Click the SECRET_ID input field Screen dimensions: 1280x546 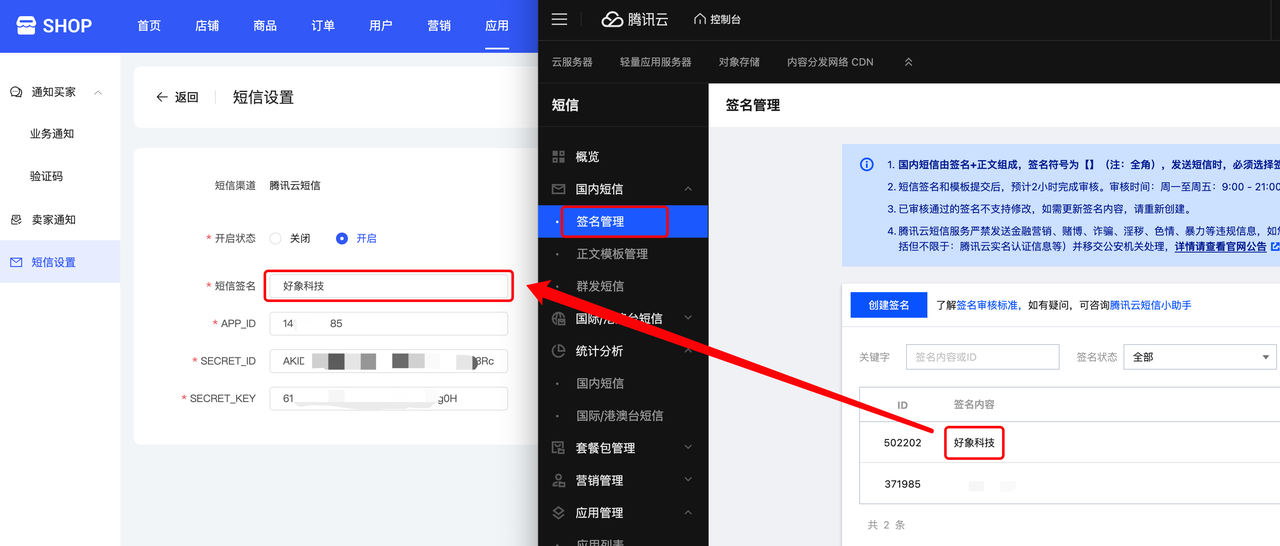(x=389, y=361)
